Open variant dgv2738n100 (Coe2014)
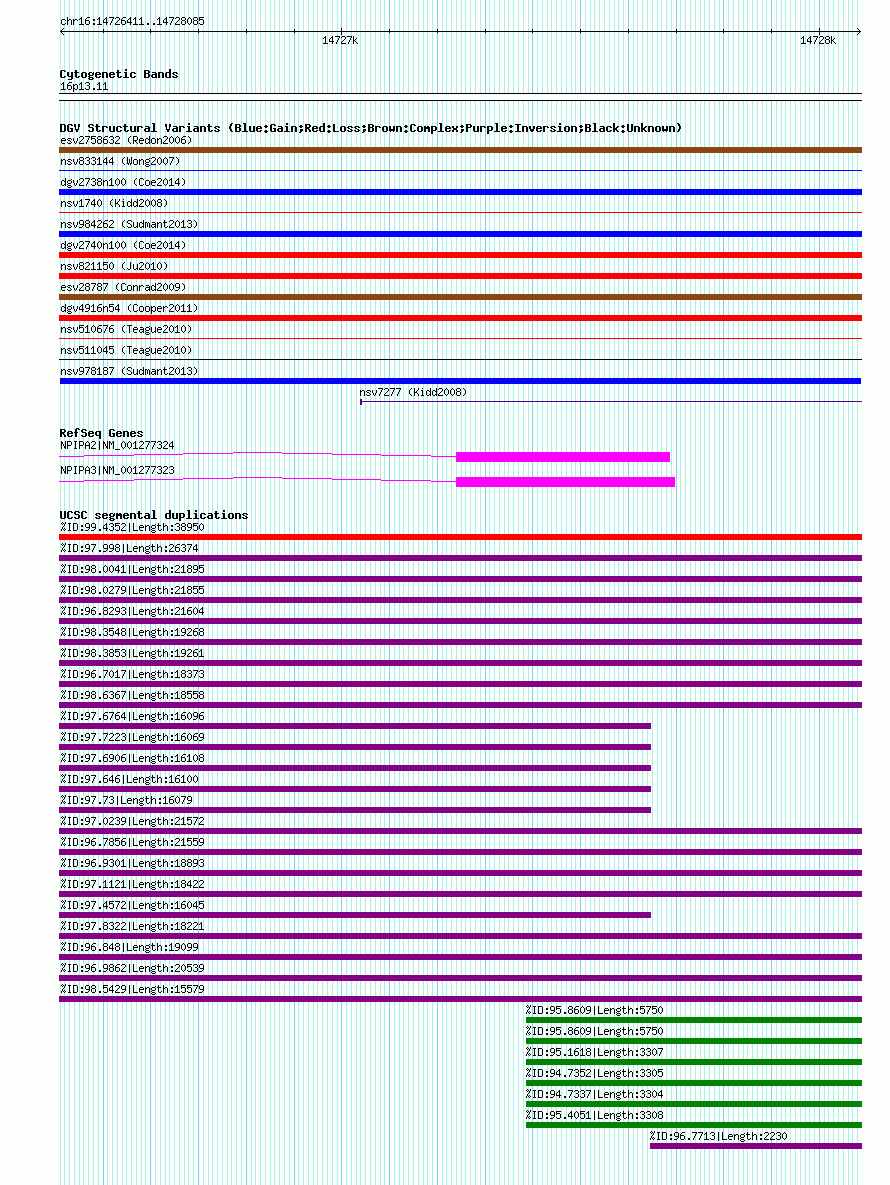 123,182
